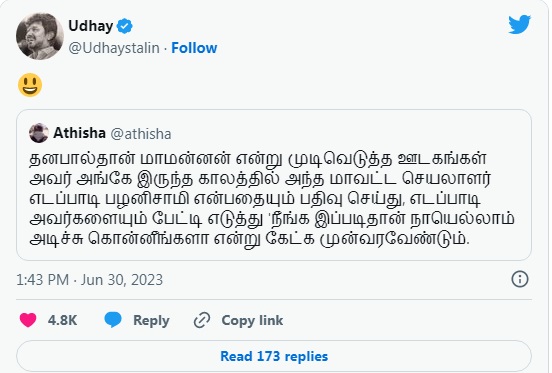Open Athisha's small profile picture

pos(39,133)
